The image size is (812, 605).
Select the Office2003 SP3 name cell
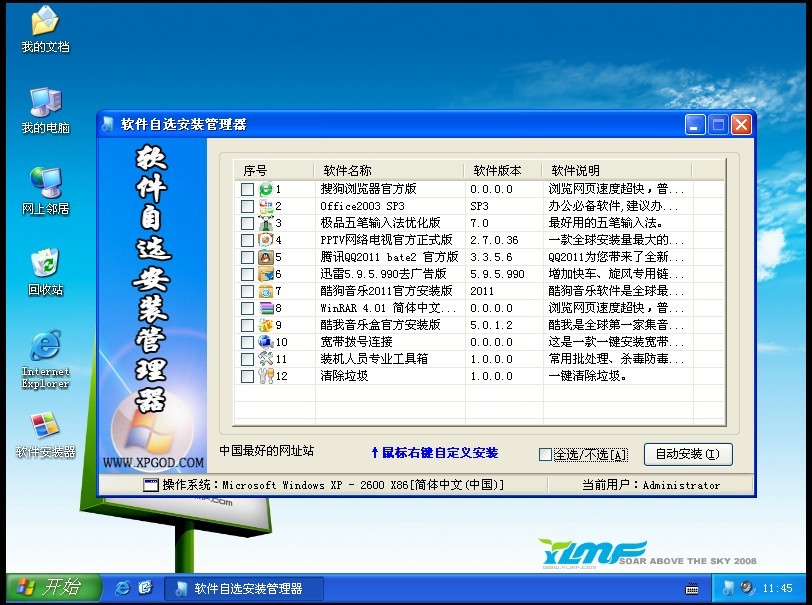pos(362,206)
